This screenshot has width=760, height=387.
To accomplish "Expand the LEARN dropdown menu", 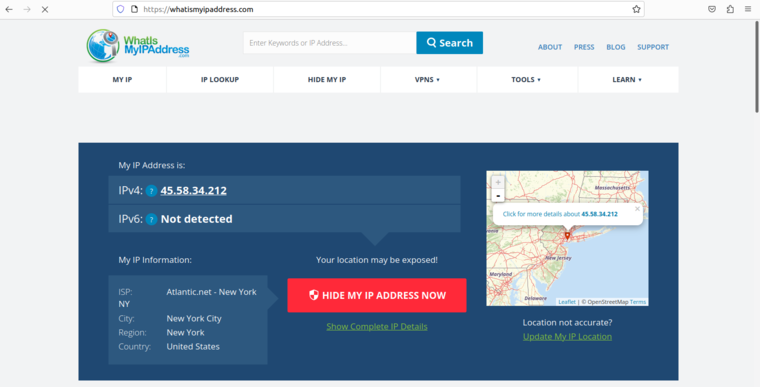I will [627, 80].
